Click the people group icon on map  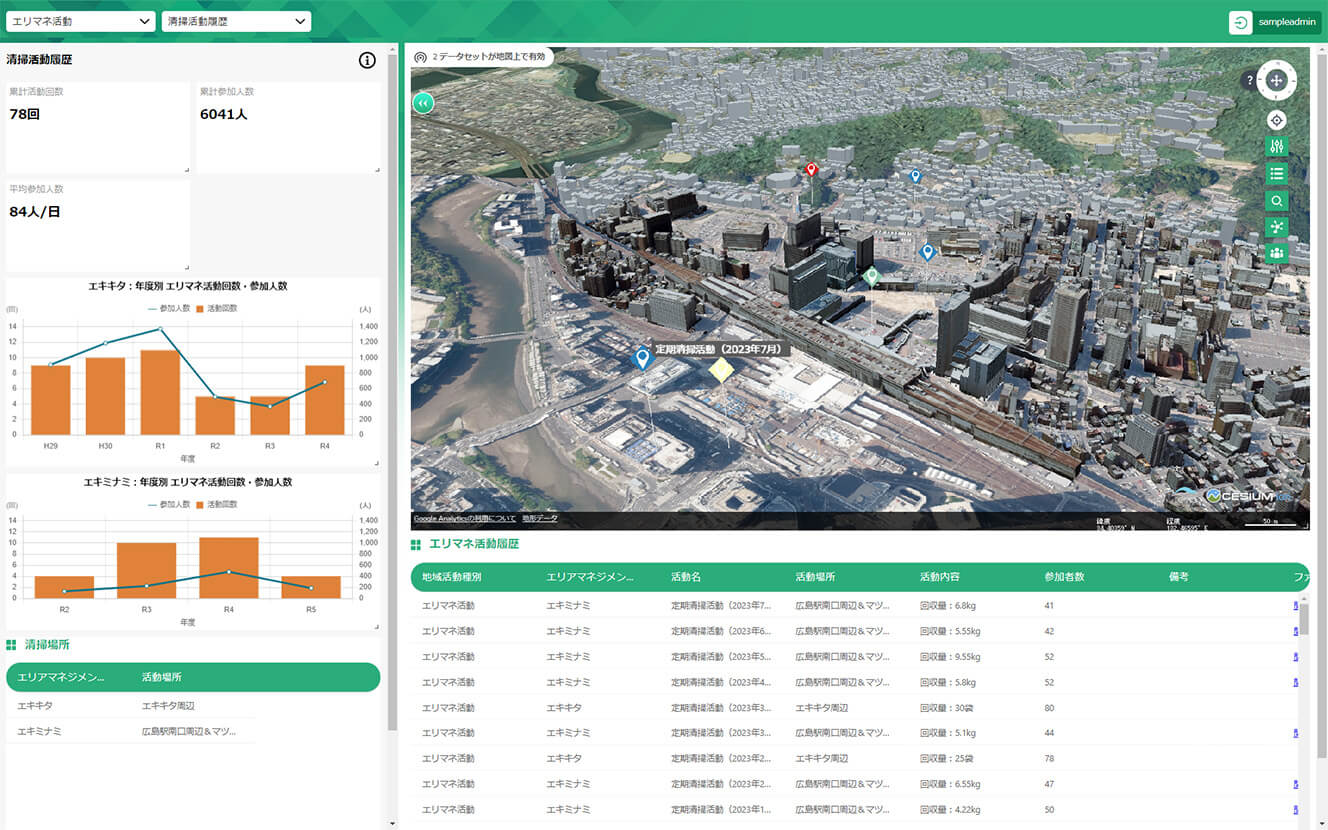click(x=1276, y=253)
